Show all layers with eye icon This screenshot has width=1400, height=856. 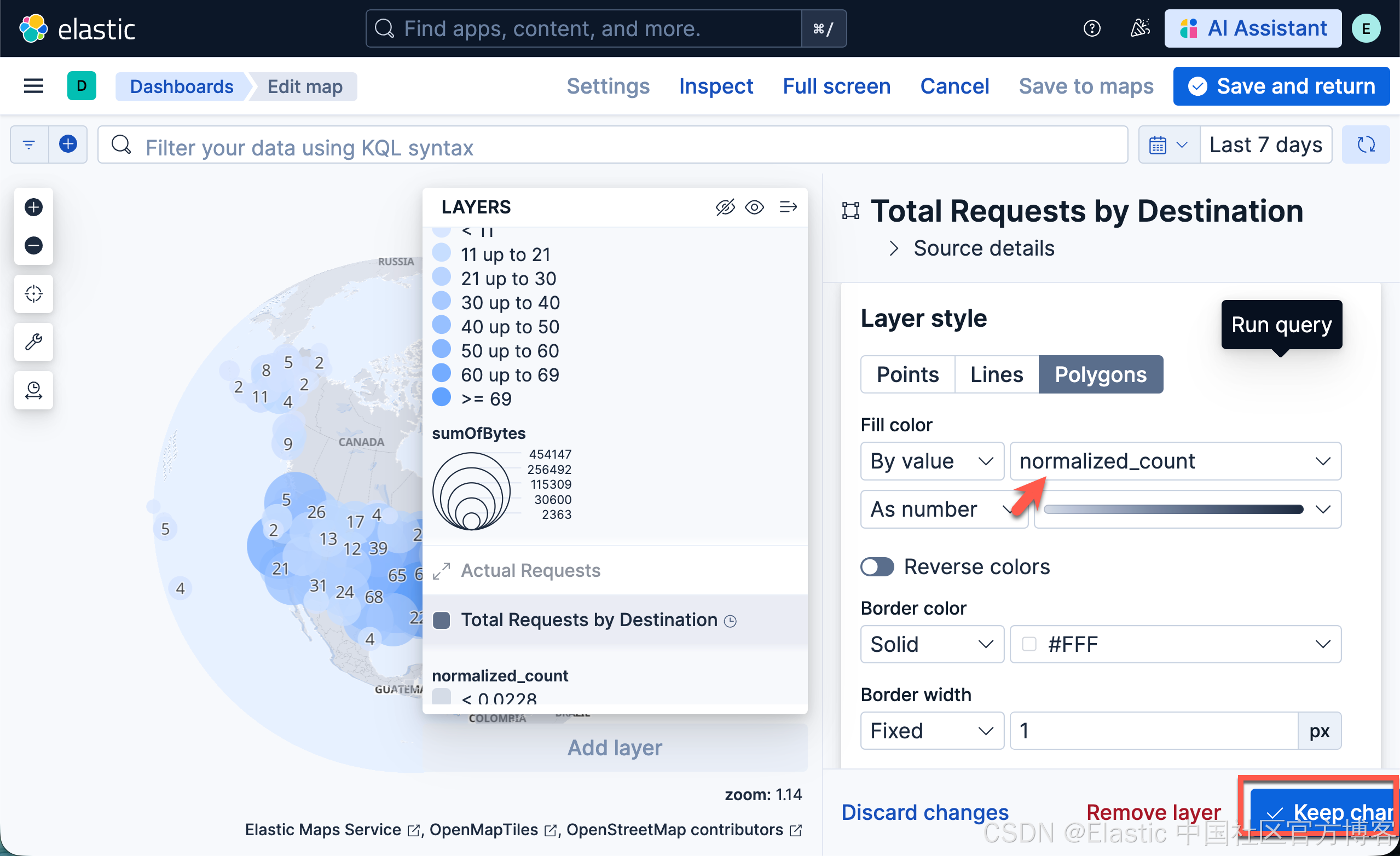click(x=755, y=207)
